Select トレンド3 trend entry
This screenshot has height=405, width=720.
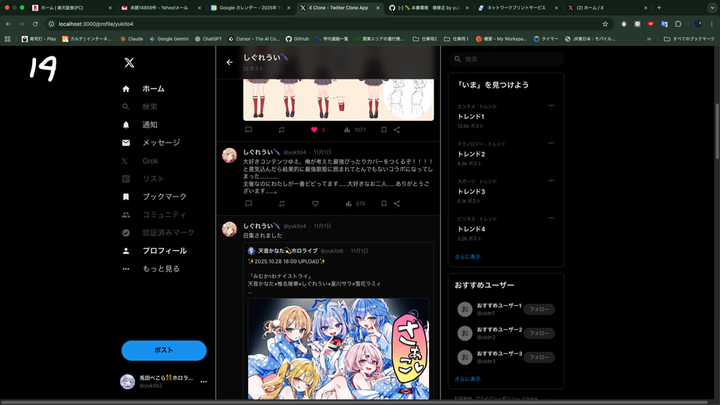point(506,191)
